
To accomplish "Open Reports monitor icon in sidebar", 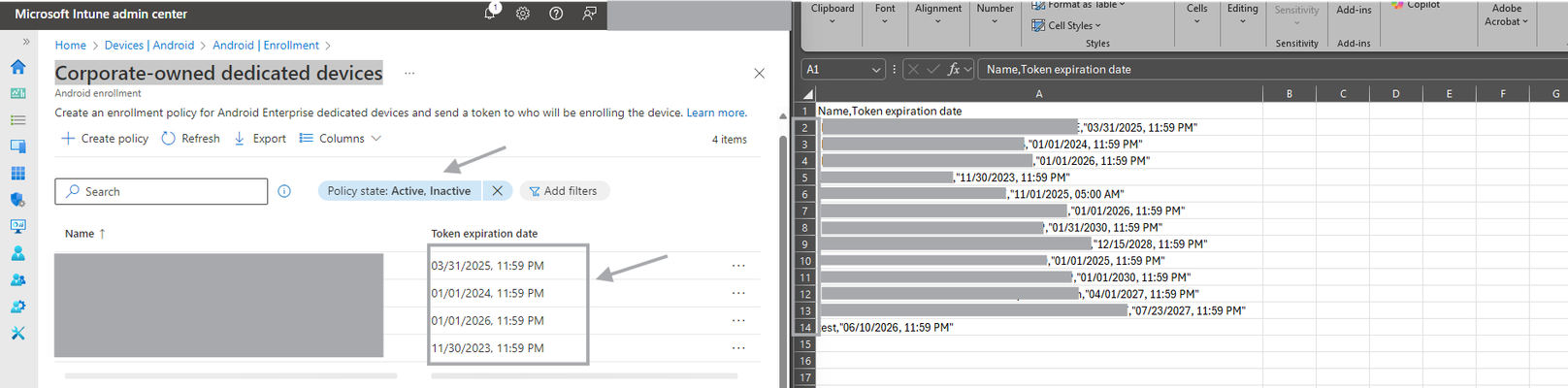I will [x=18, y=227].
